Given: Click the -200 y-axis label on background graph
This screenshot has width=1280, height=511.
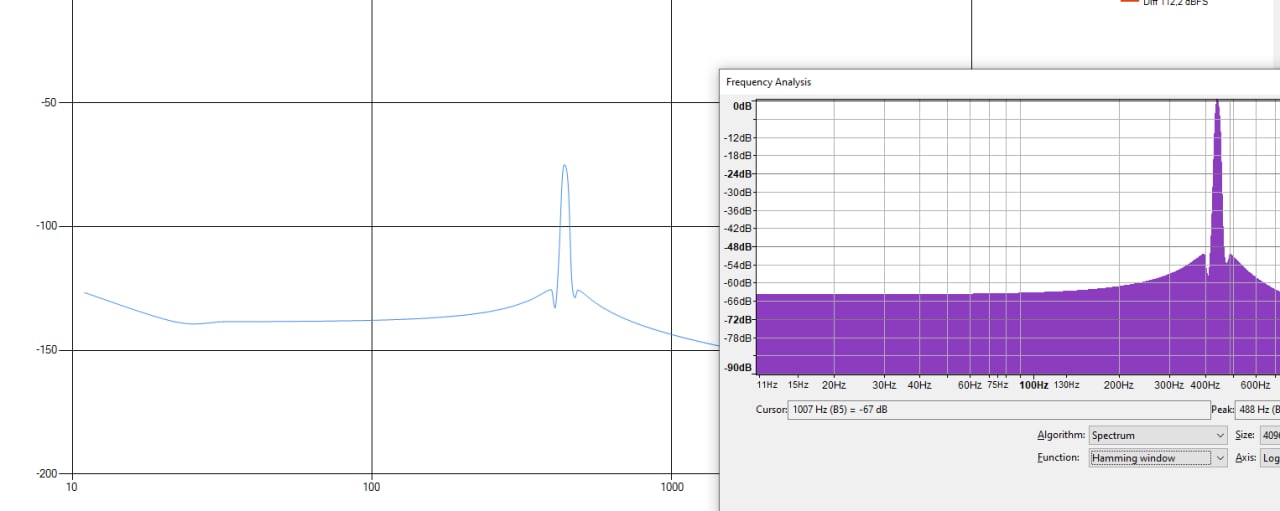Looking at the screenshot, I should [44, 474].
